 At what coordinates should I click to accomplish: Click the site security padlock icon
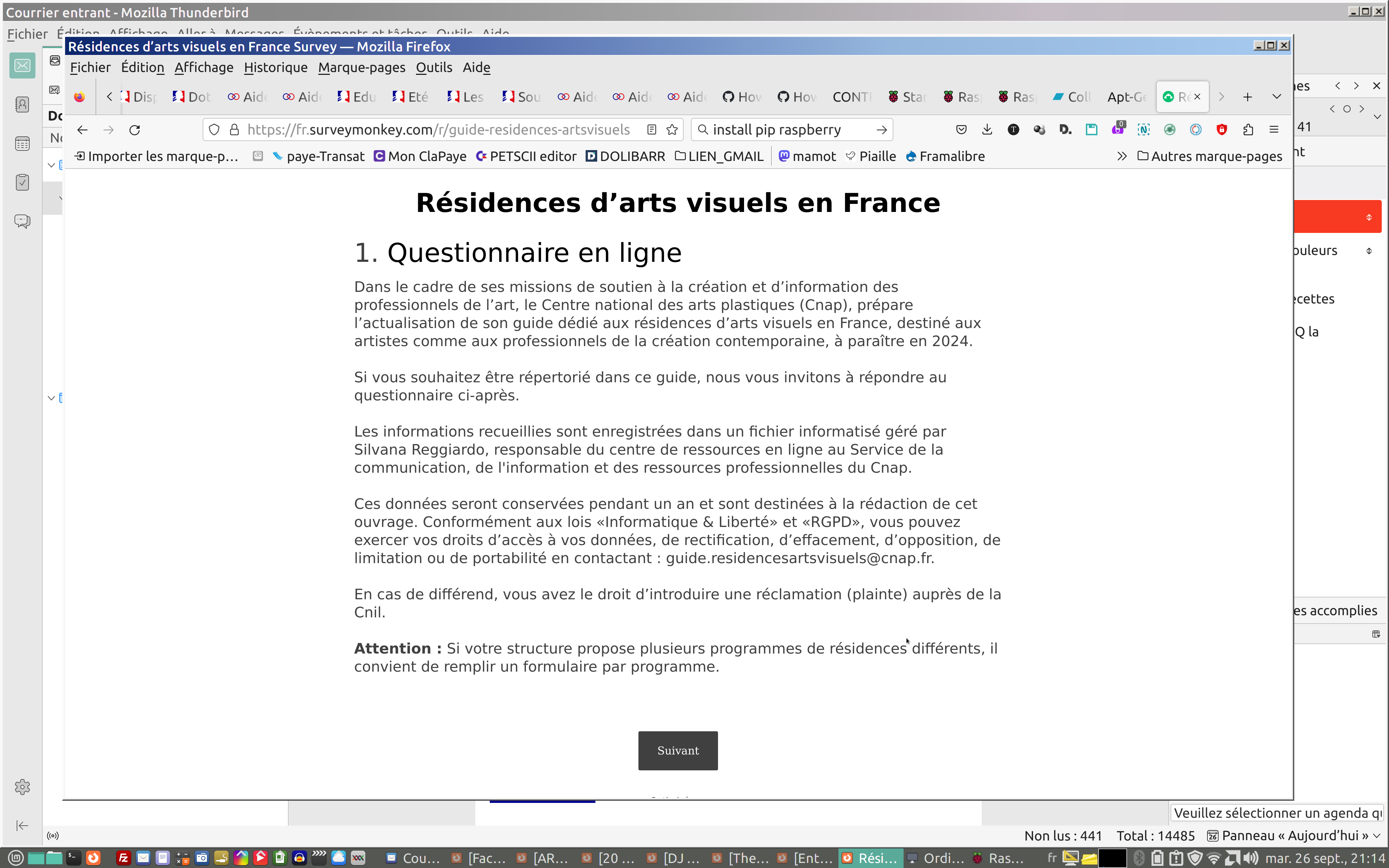[234, 130]
